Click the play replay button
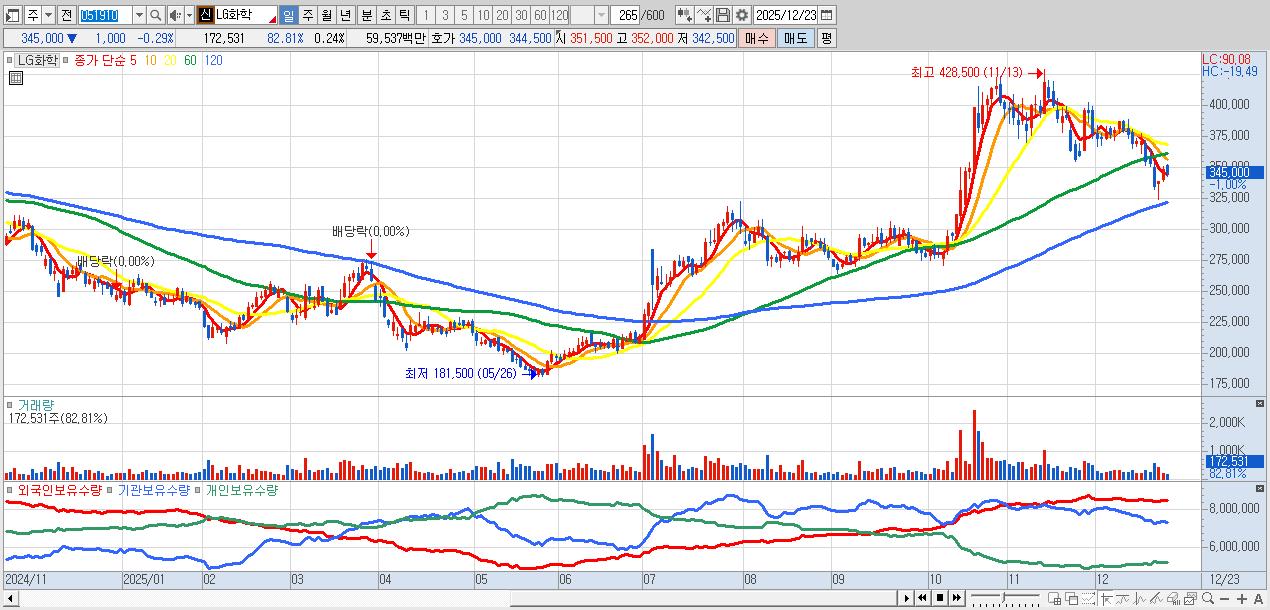This screenshot has width=1270, height=610. (907, 598)
